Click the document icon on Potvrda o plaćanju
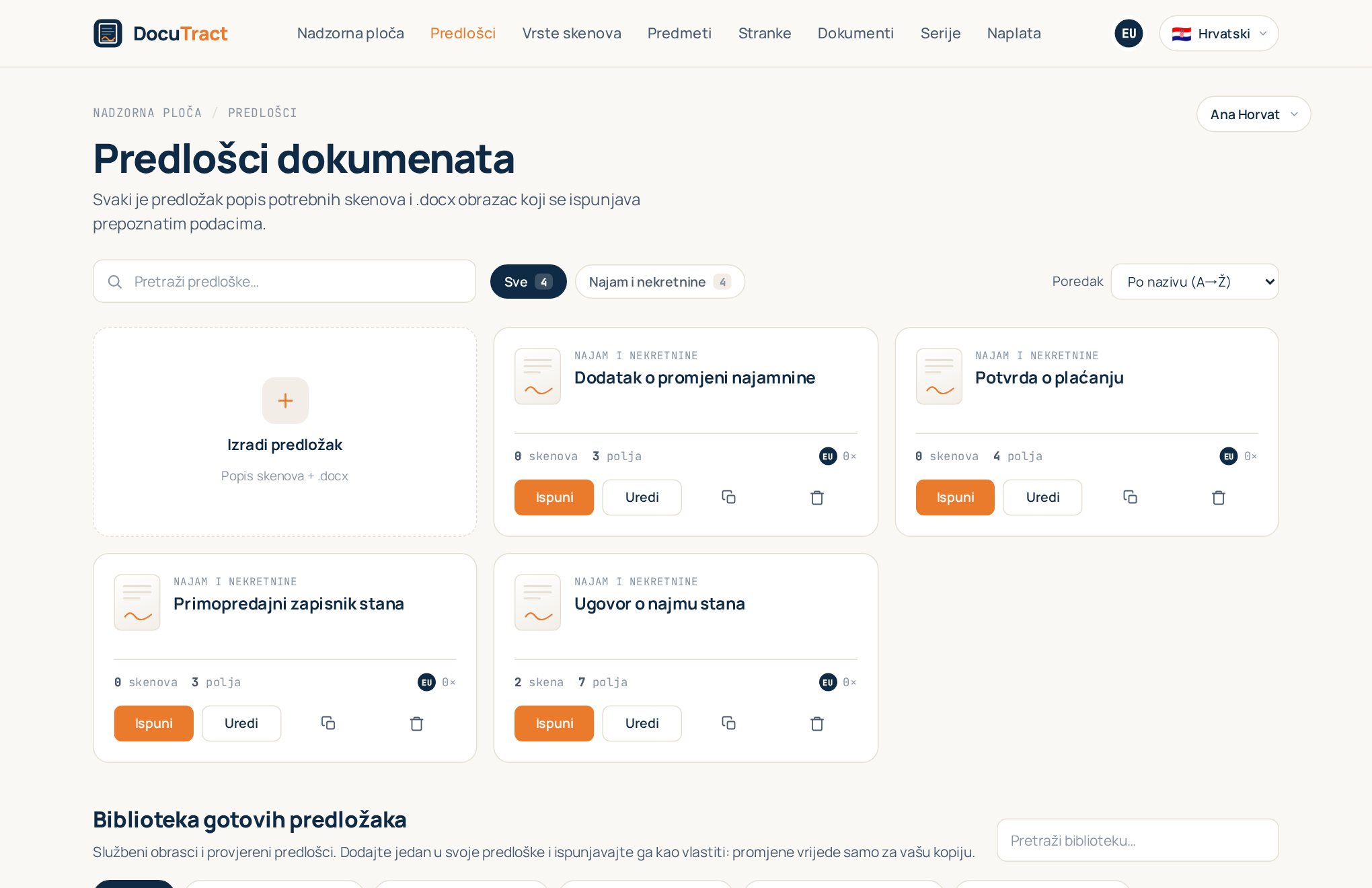Screen dimensions: 1372x888 pyautogui.click(x=939, y=376)
